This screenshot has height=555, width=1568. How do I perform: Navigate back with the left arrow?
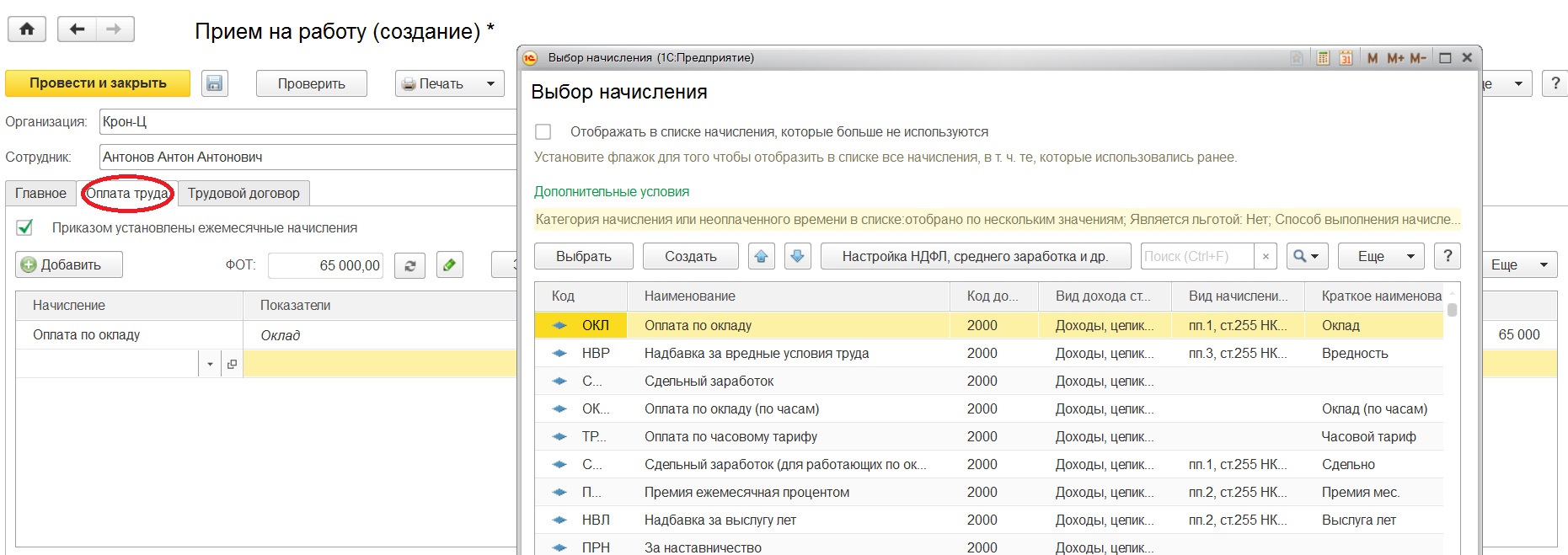tap(77, 29)
